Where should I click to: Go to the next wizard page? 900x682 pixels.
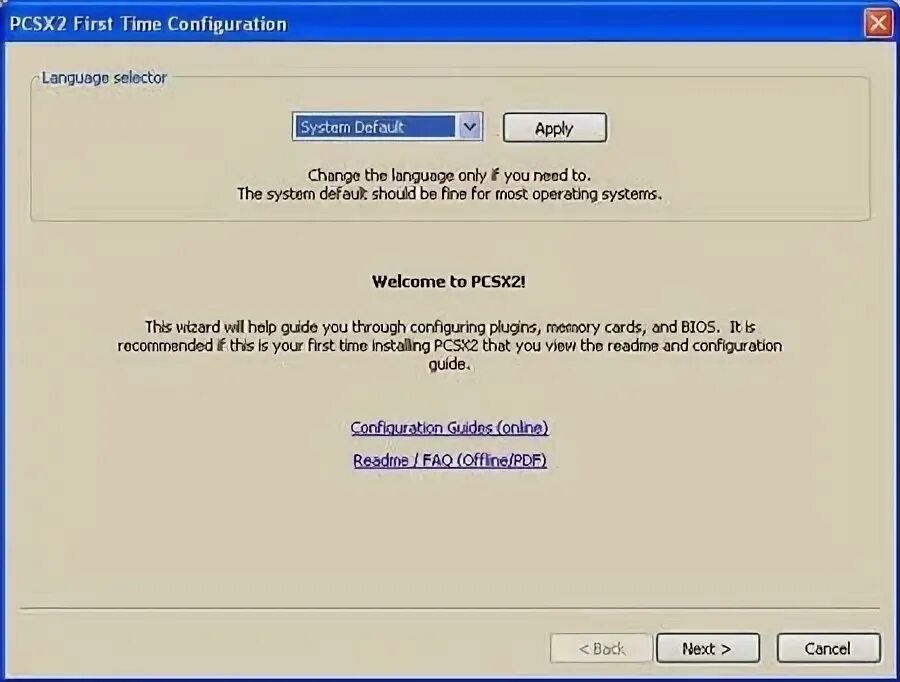coord(708,648)
